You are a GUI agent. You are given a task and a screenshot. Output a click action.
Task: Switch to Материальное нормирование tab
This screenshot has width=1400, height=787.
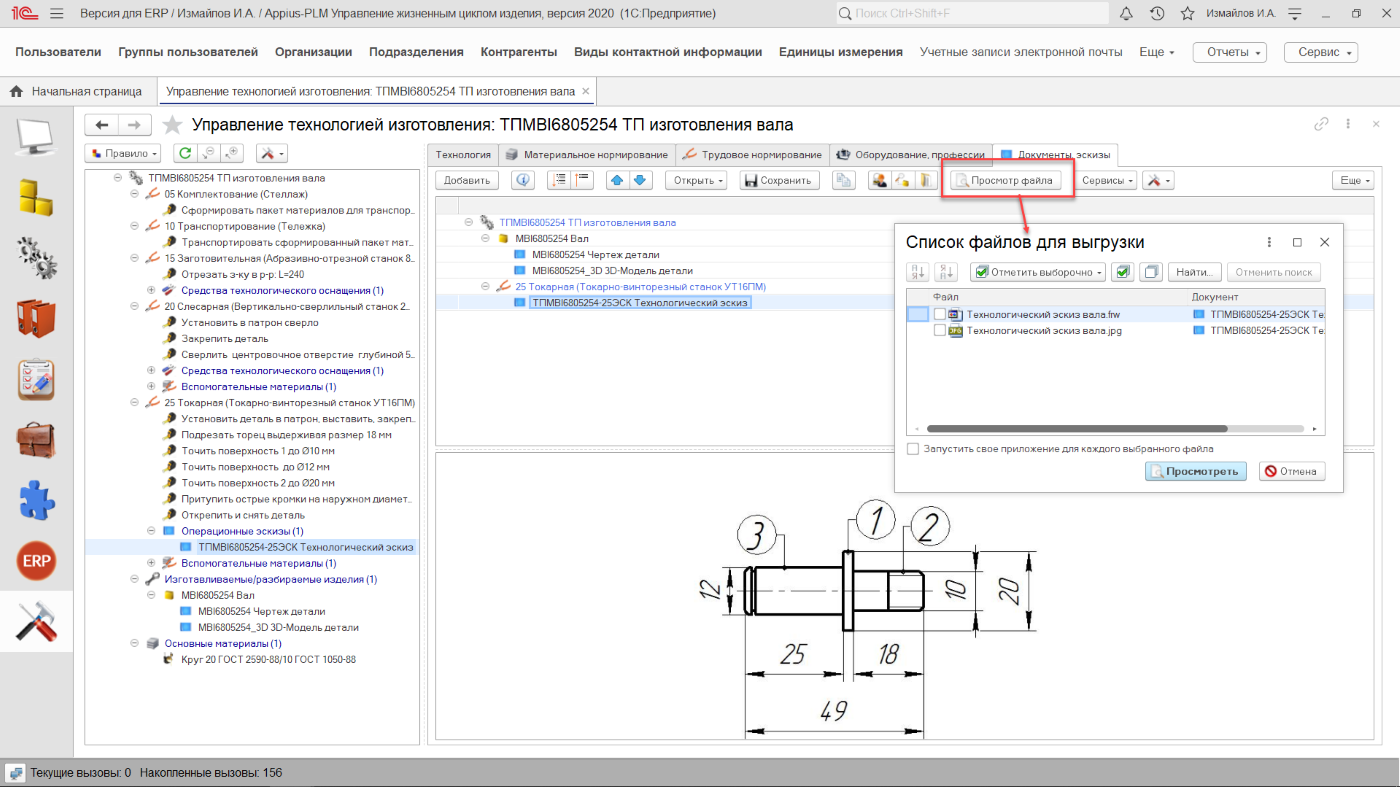(x=586, y=155)
